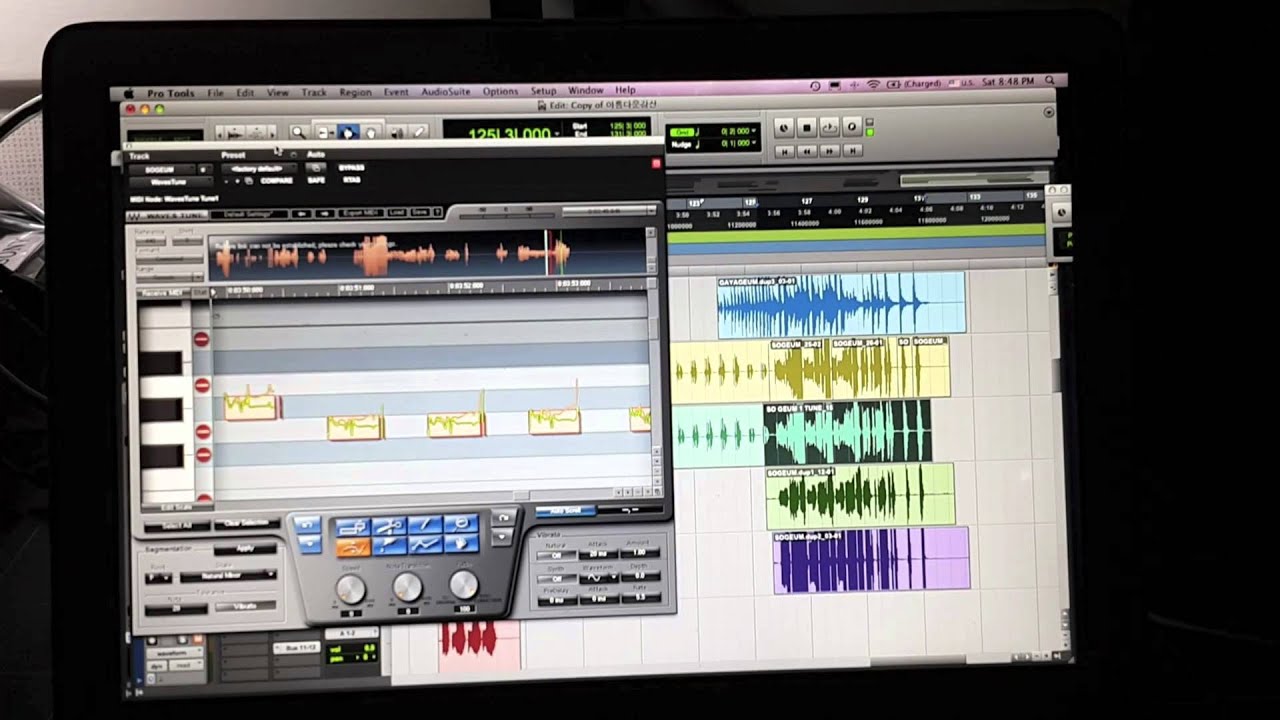Click the Save button in Waves toolbar
The height and width of the screenshot is (720, 1280).
420,212
